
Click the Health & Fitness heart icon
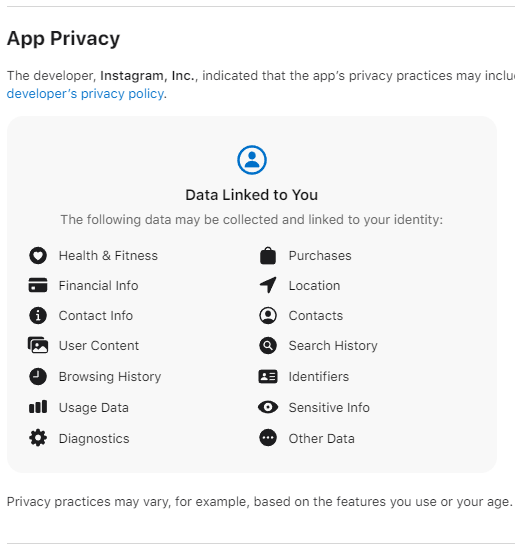(x=38, y=256)
